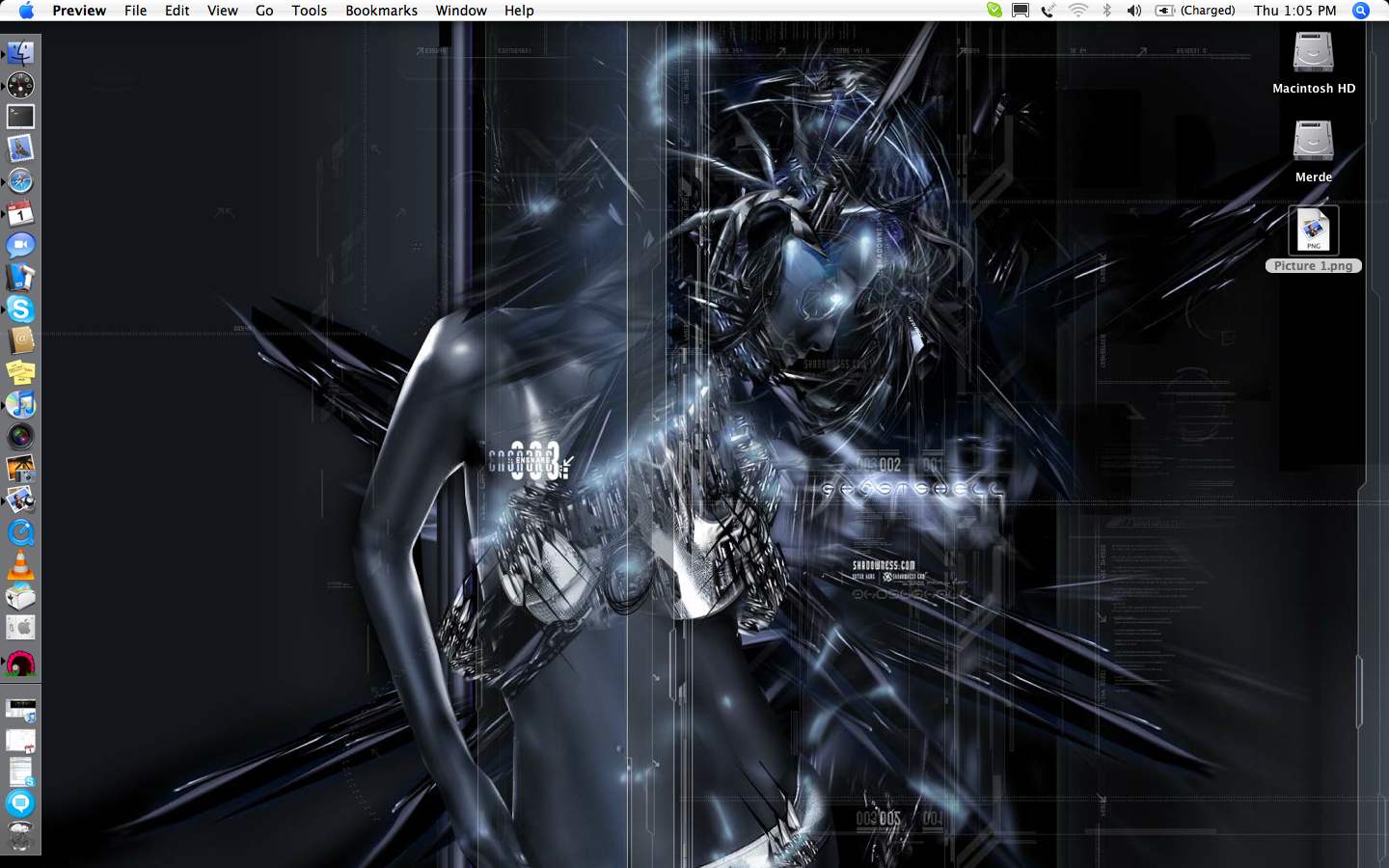1389x868 pixels.
Task: Open iChat video bubble icon in dock
Action: [x=20, y=245]
